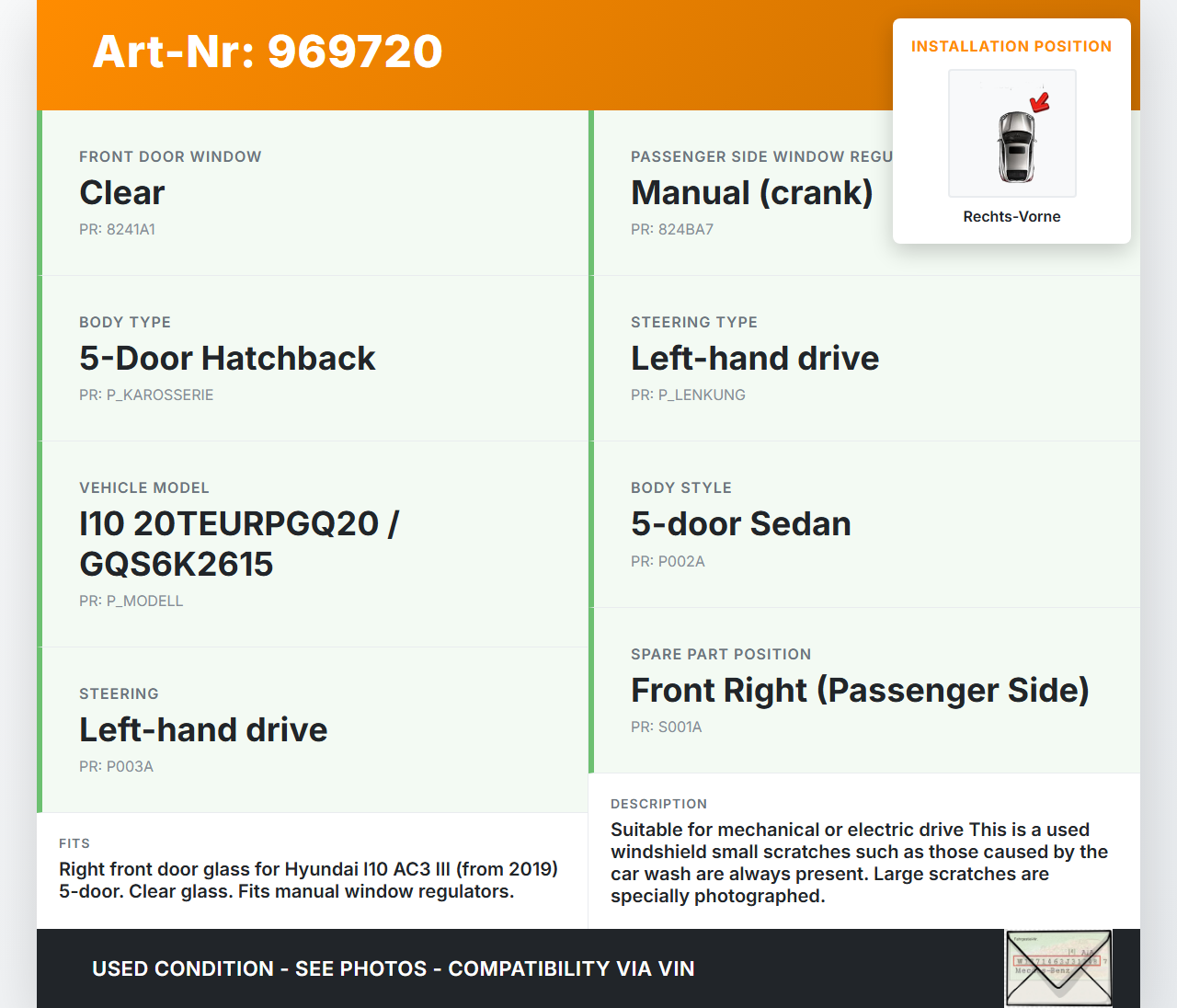Image resolution: width=1177 pixels, height=1008 pixels.
Task: Click the PASSENGER SIDE WINDOW label
Action: (761, 156)
